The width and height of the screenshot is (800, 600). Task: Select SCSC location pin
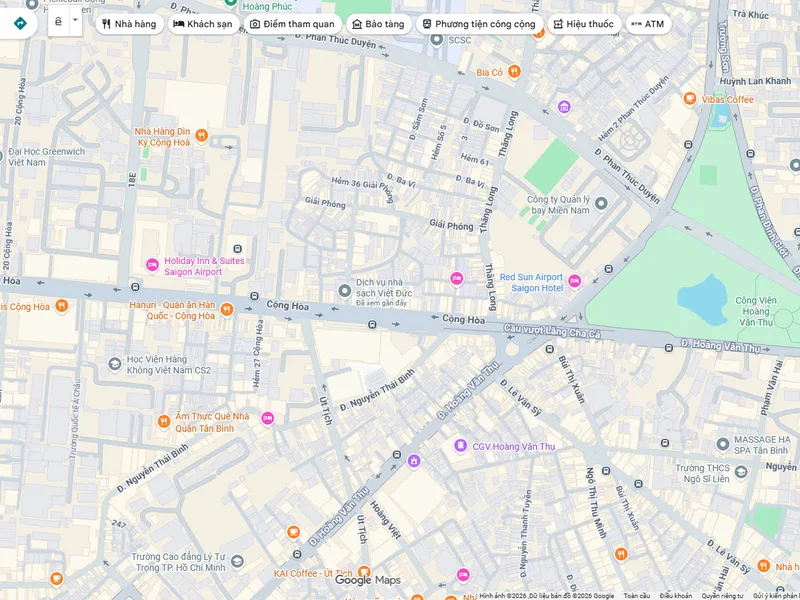436,39
